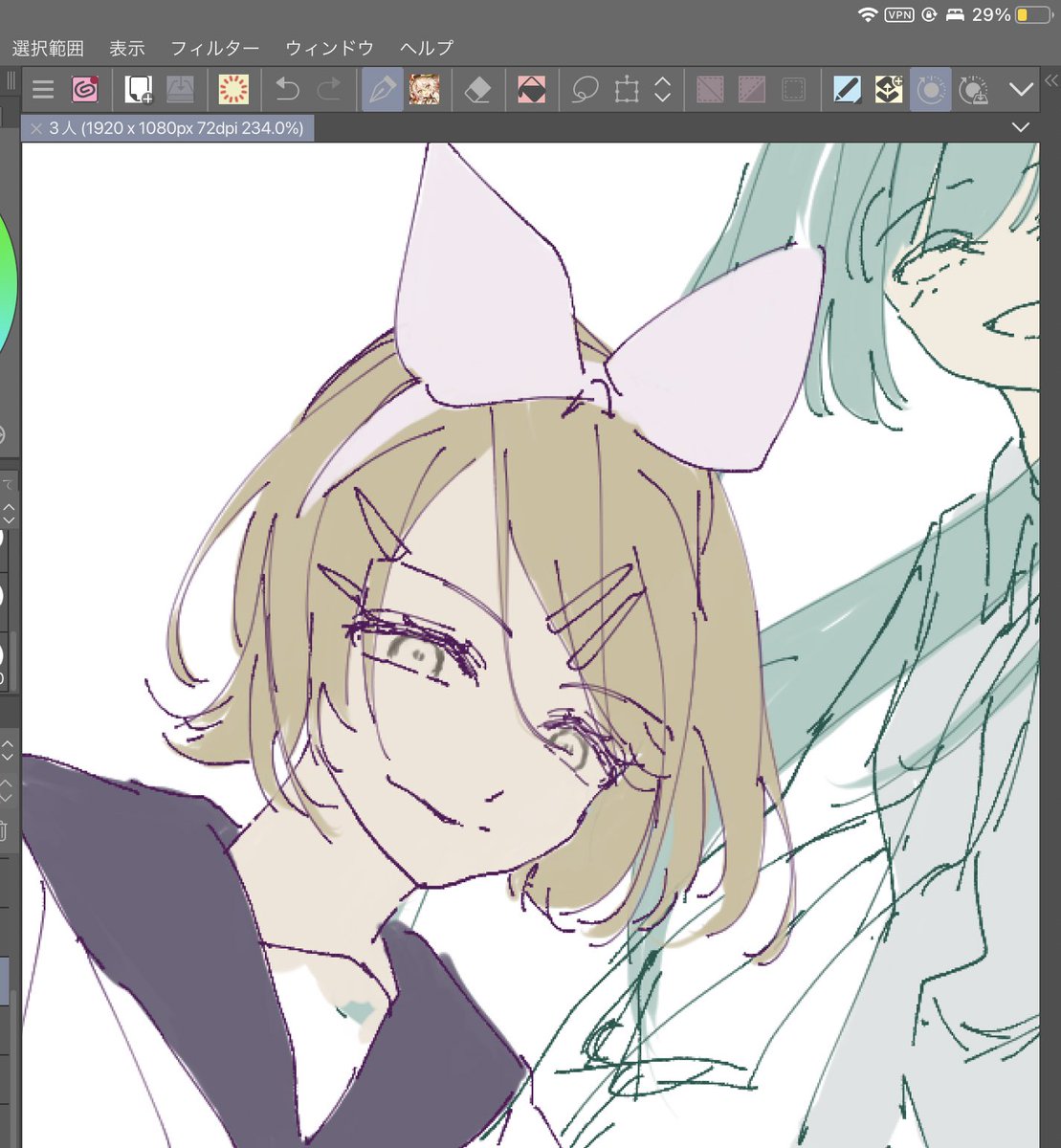Expand the command bar overflow chevron
The width and height of the screenshot is (1061, 1148).
pos(1021,90)
